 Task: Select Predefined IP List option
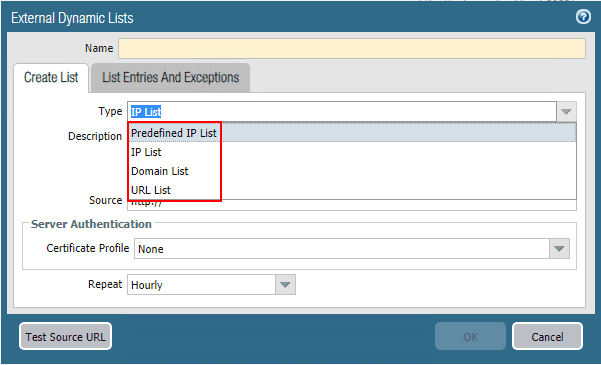352,133
